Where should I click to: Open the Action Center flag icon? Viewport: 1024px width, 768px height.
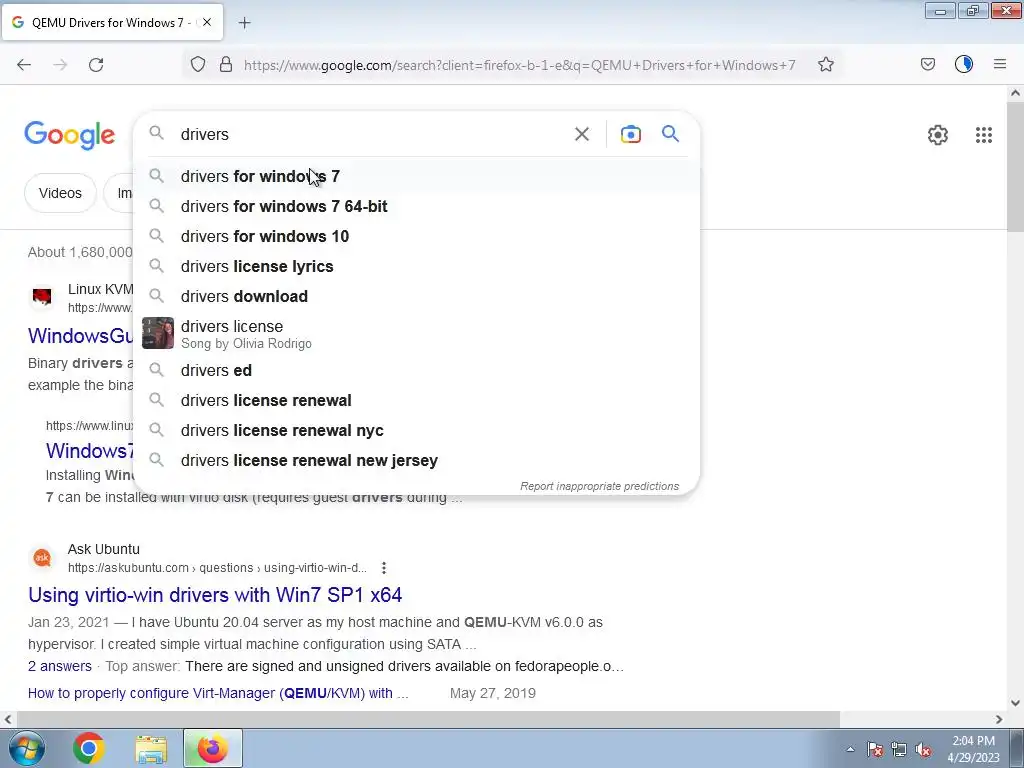click(874, 749)
